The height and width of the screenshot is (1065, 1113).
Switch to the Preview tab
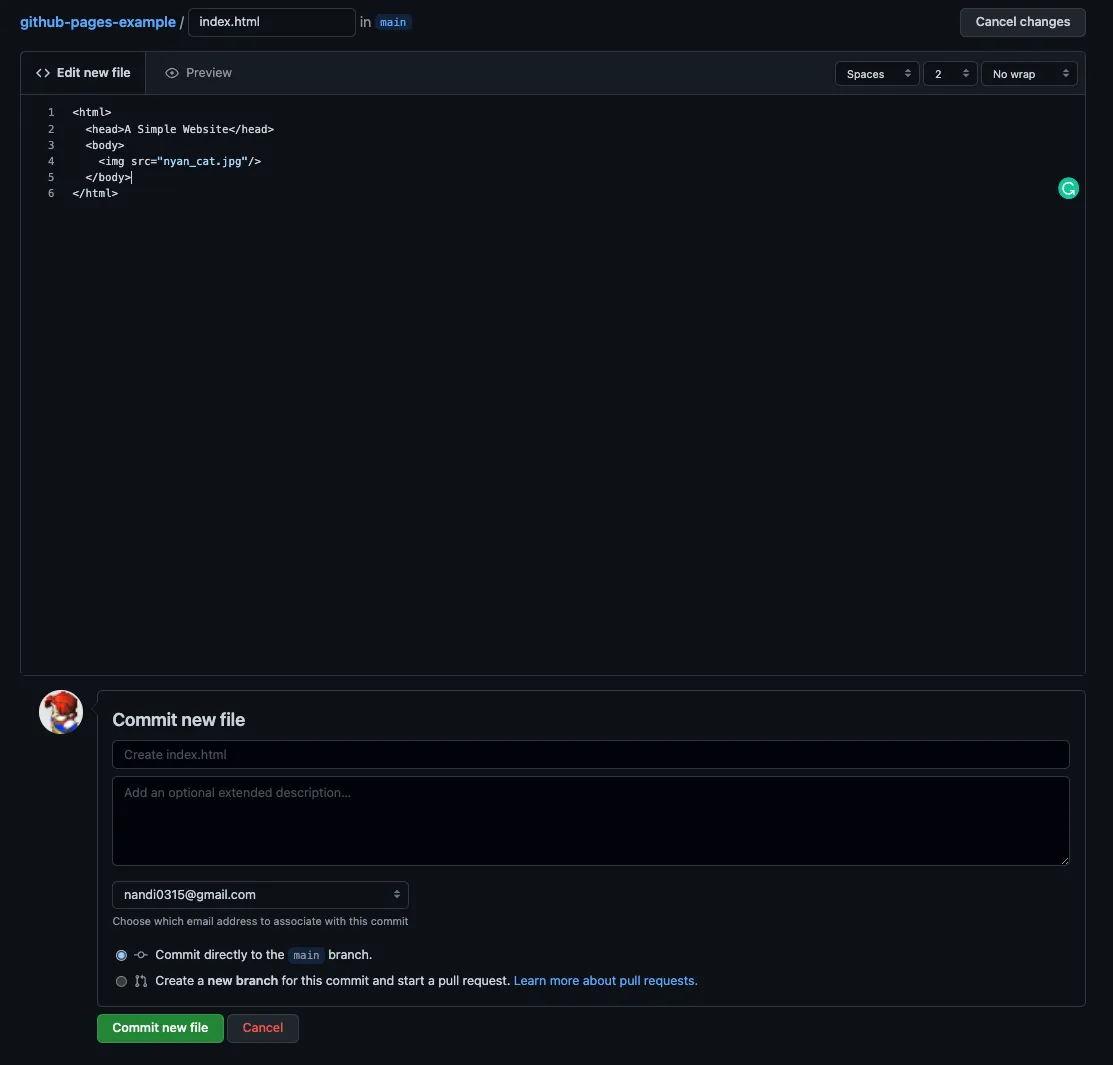pos(208,72)
